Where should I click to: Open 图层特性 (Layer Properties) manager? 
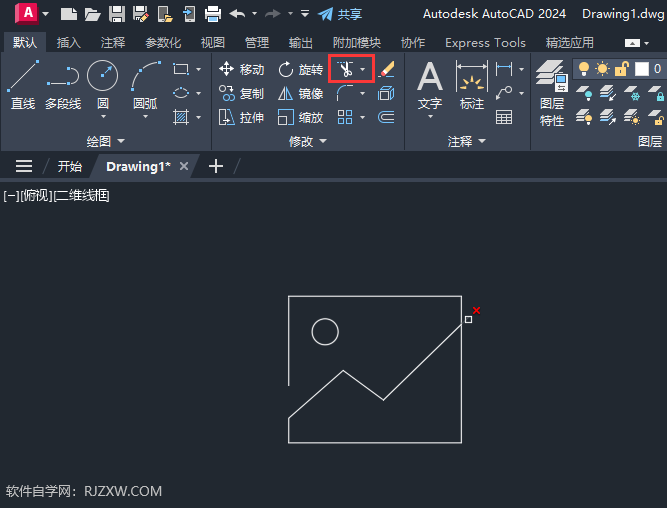[x=552, y=93]
